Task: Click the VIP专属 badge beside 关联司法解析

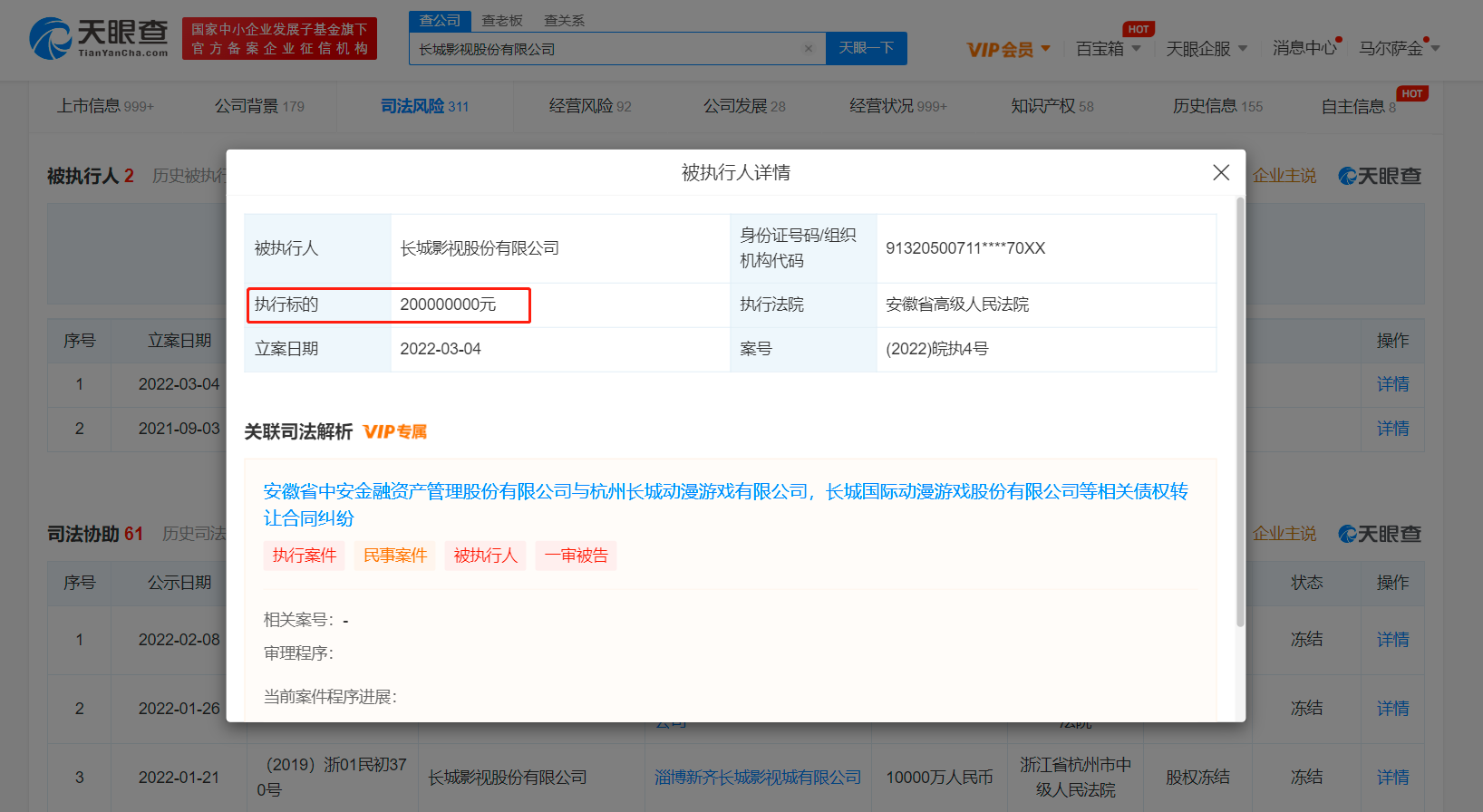Action: point(395,431)
